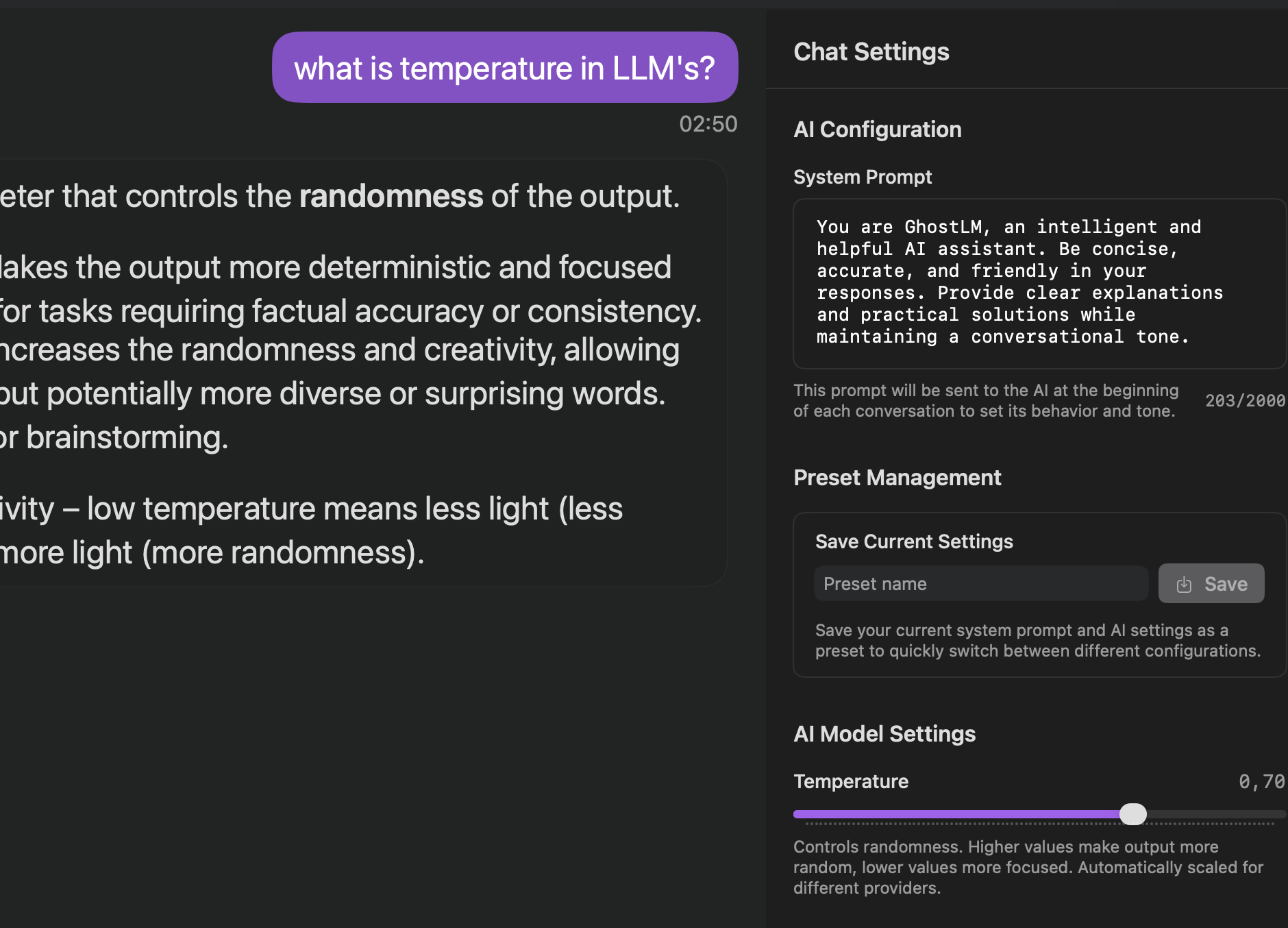This screenshot has height=928, width=1288.
Task: Click the bold word randomness in reply
Action: 391,197
